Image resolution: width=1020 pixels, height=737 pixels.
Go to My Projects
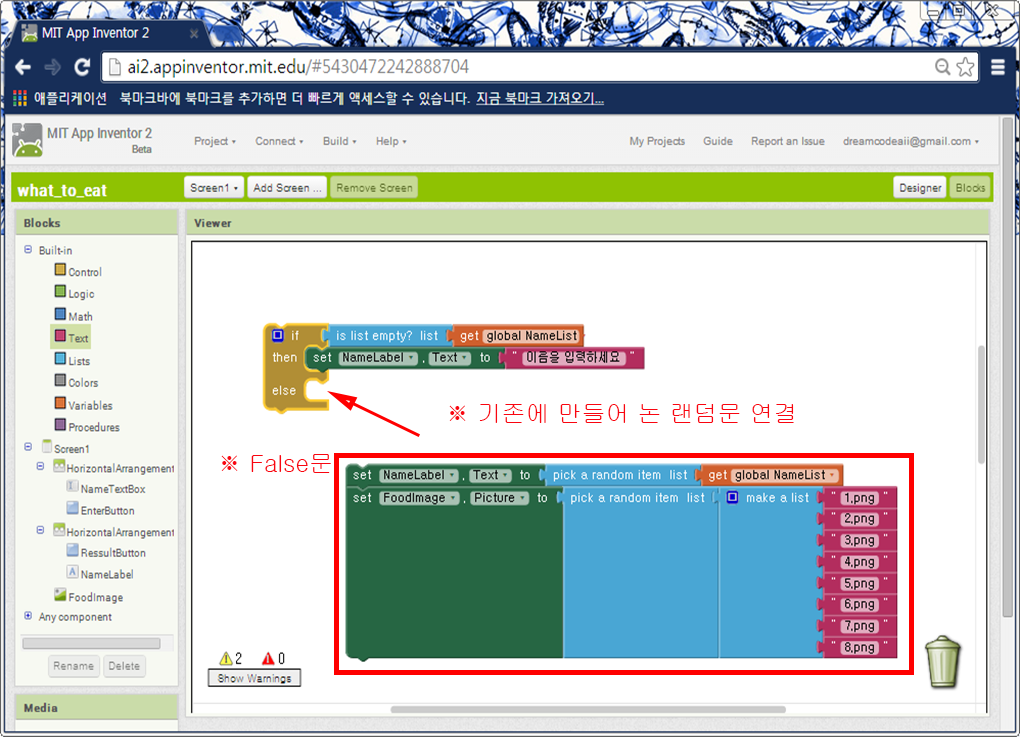tap(657, 141)
